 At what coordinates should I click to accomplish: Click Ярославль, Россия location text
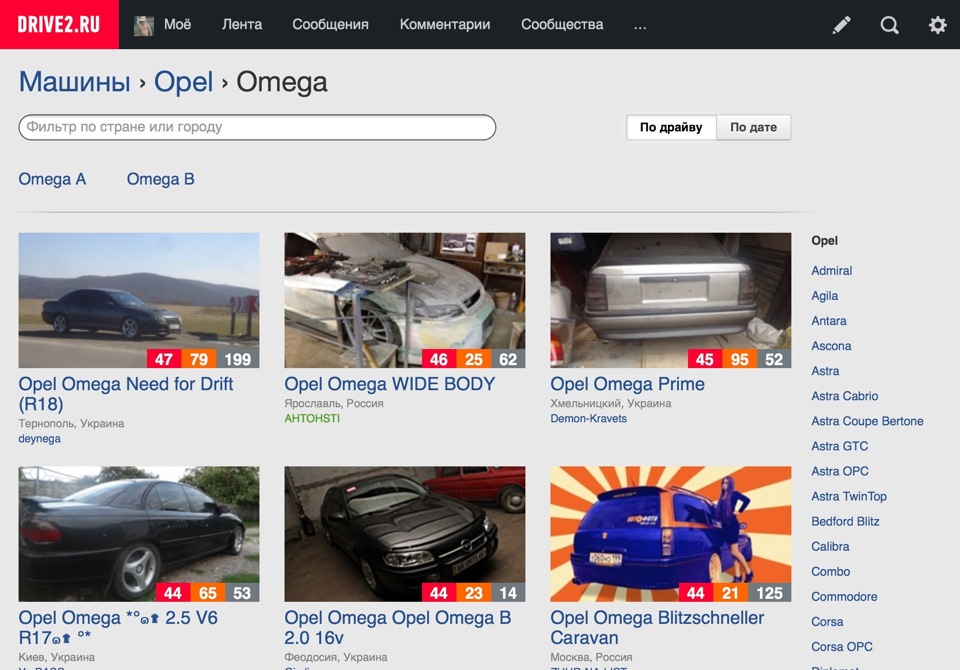pyautogui.click(x=334, y=404)
